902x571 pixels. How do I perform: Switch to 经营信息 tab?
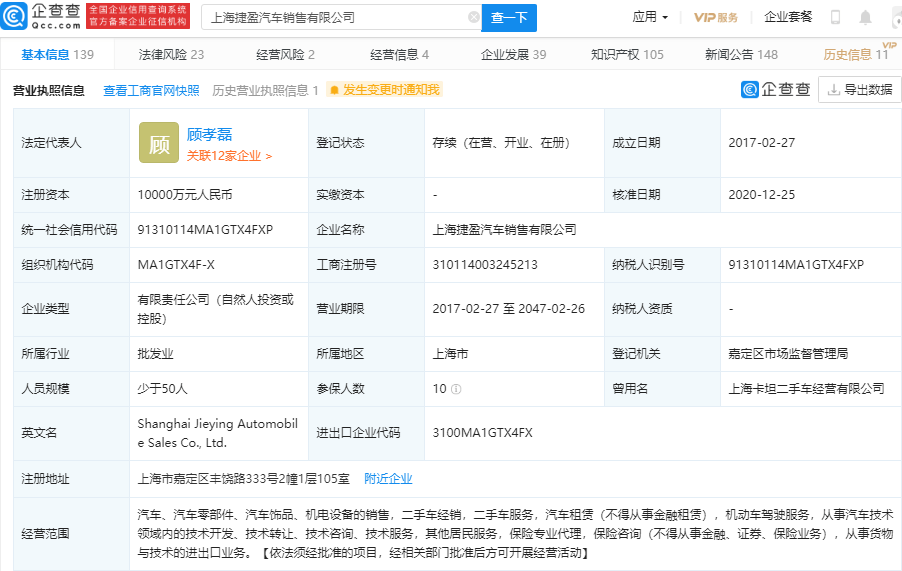(x=399, y=55)
